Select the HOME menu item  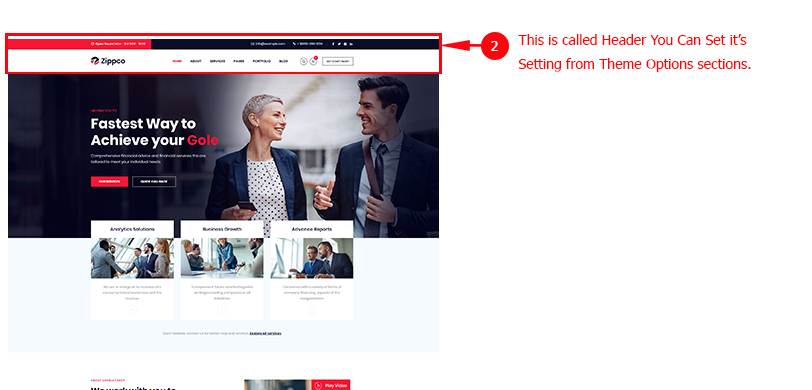177,61
